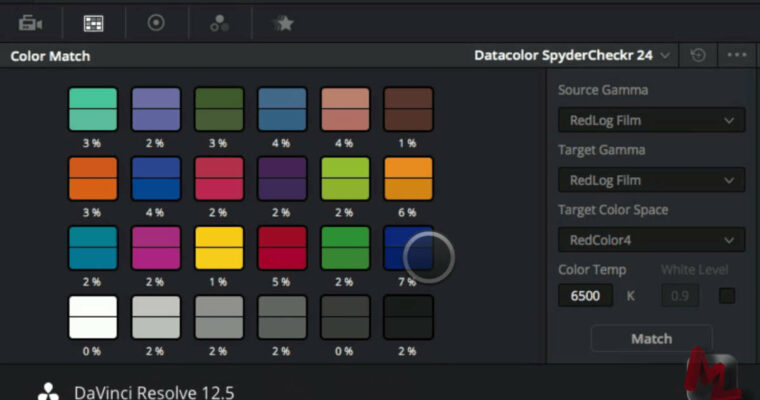Select the medium blue swatch in second row

click(x=156, y=178)
